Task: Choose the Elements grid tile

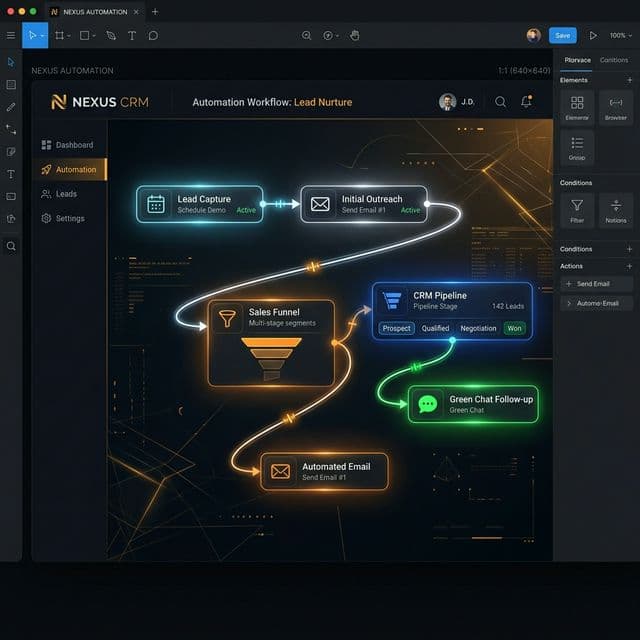Action: point(577,107)
